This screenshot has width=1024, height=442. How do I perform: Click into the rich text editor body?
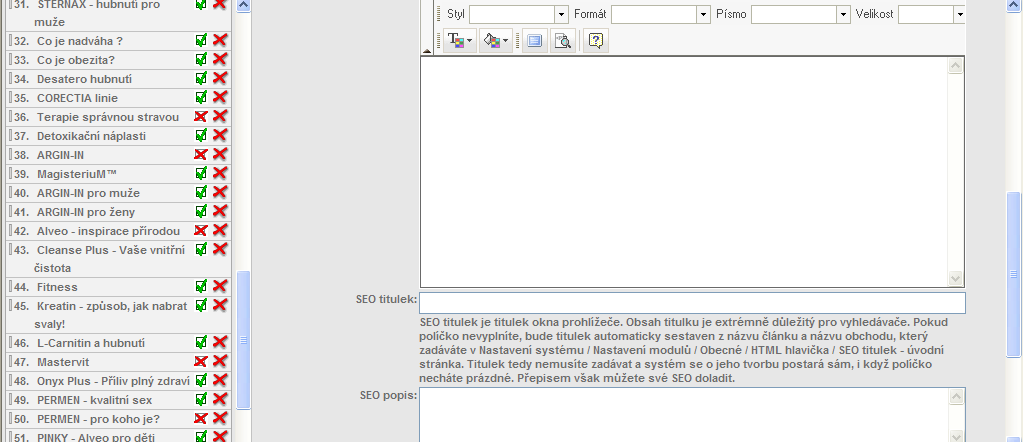coord(684,172)
